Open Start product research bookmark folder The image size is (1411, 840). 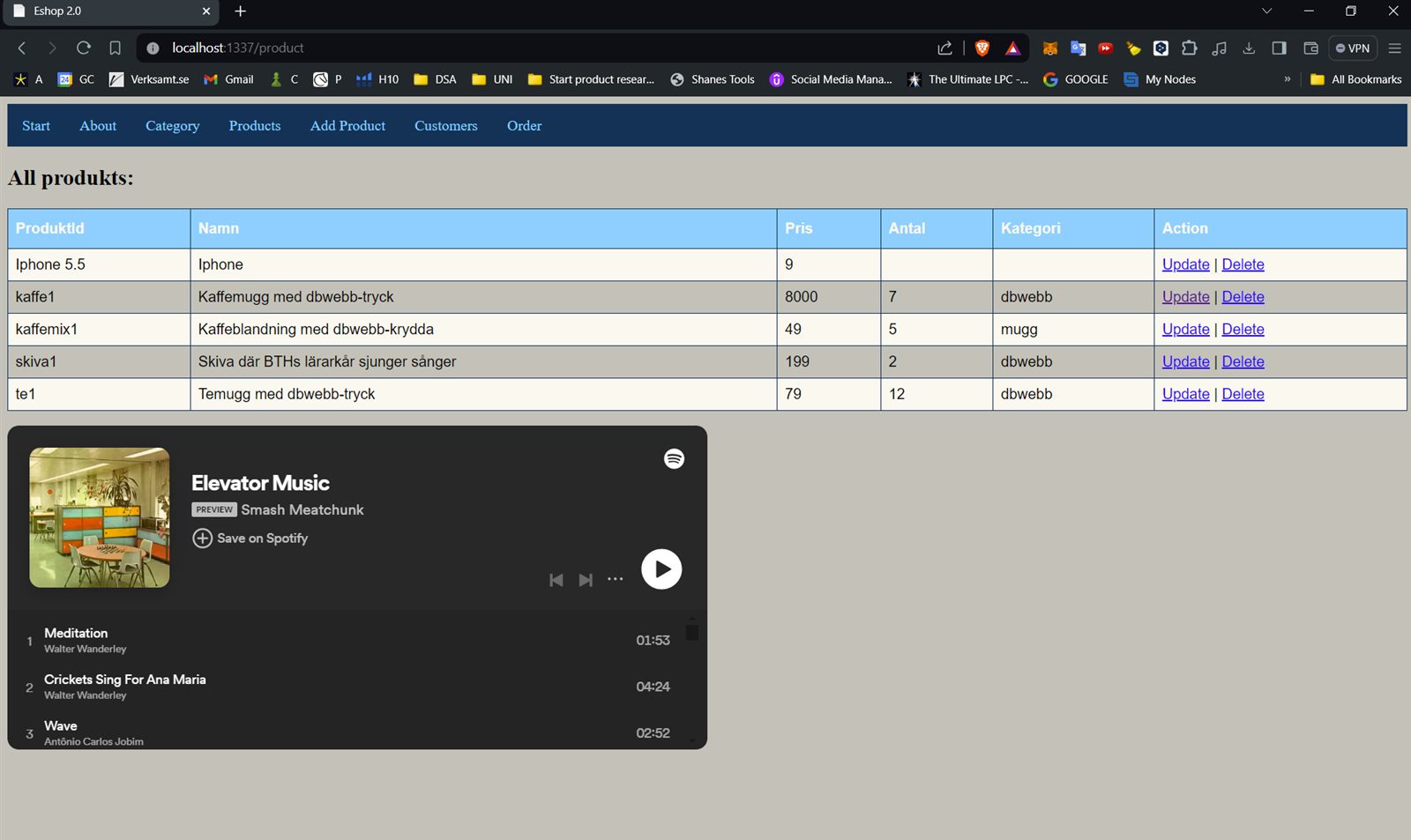[591, 79]
